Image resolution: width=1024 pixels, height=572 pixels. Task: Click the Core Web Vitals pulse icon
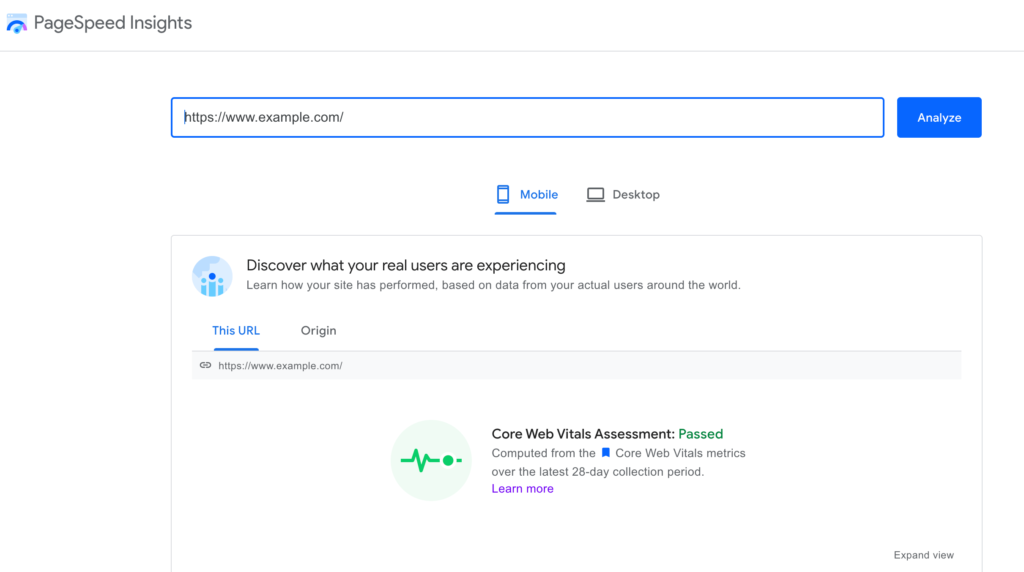(431, 460)
